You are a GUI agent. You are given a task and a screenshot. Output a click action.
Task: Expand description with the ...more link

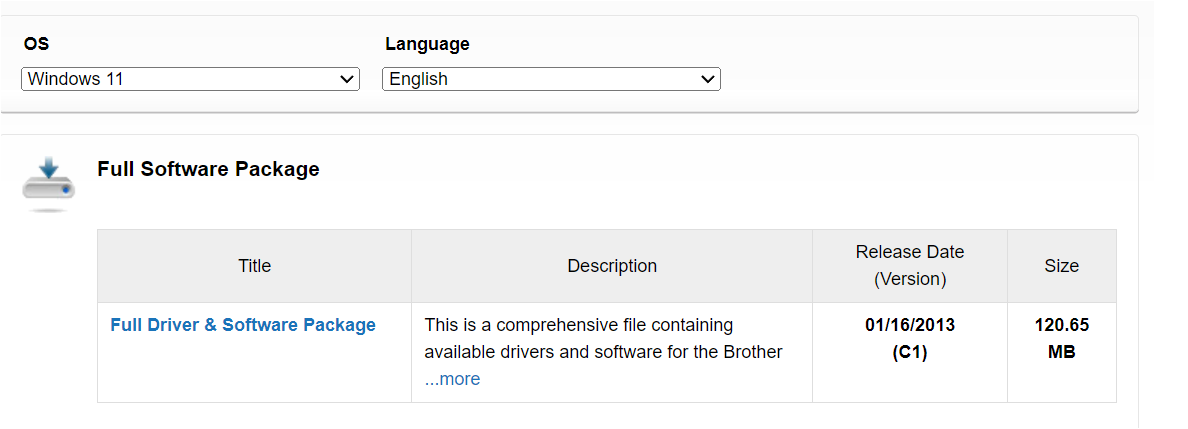452,379
